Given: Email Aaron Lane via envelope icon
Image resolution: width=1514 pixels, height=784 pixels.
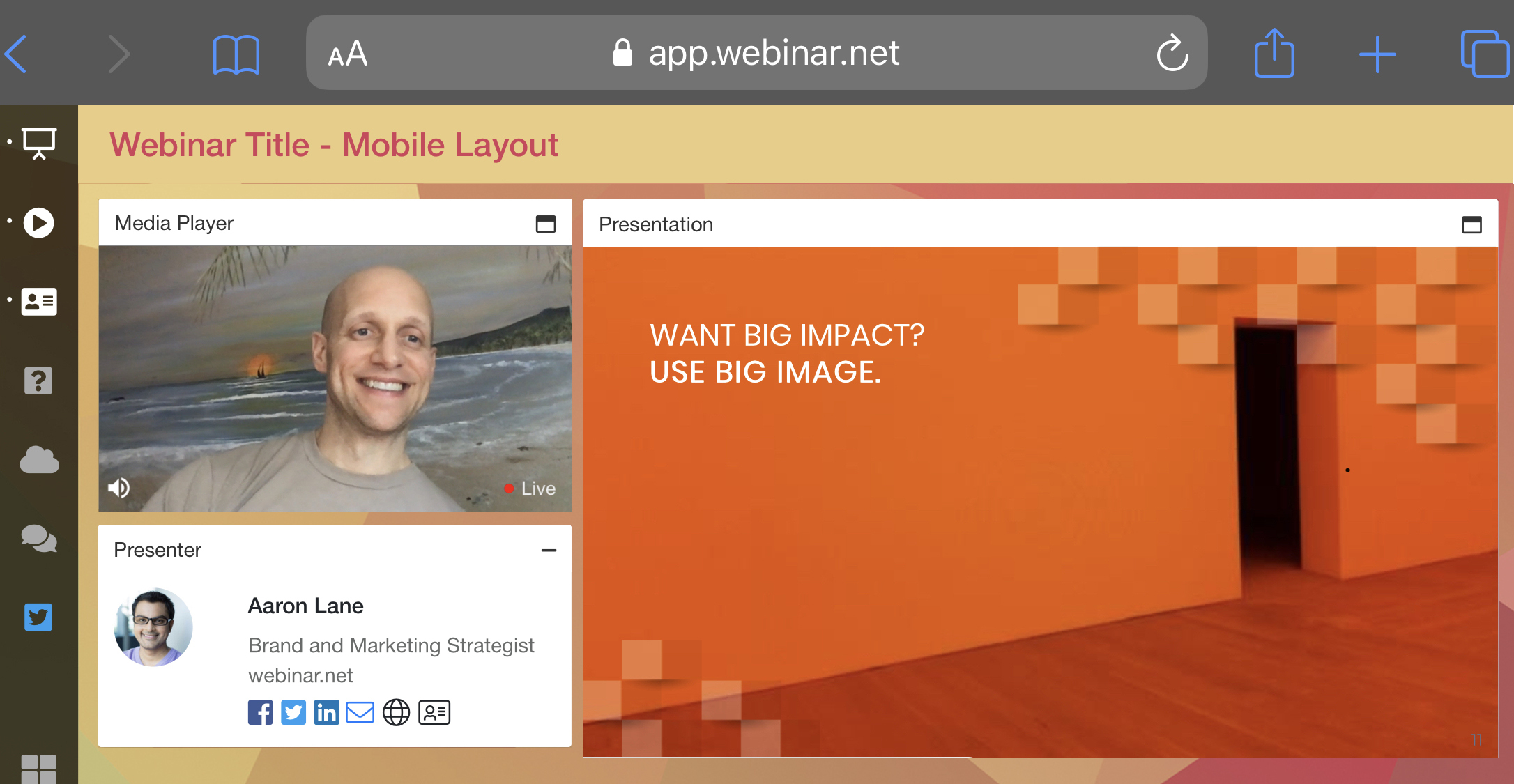Looking at the screenshot, I should coord(360,712).
